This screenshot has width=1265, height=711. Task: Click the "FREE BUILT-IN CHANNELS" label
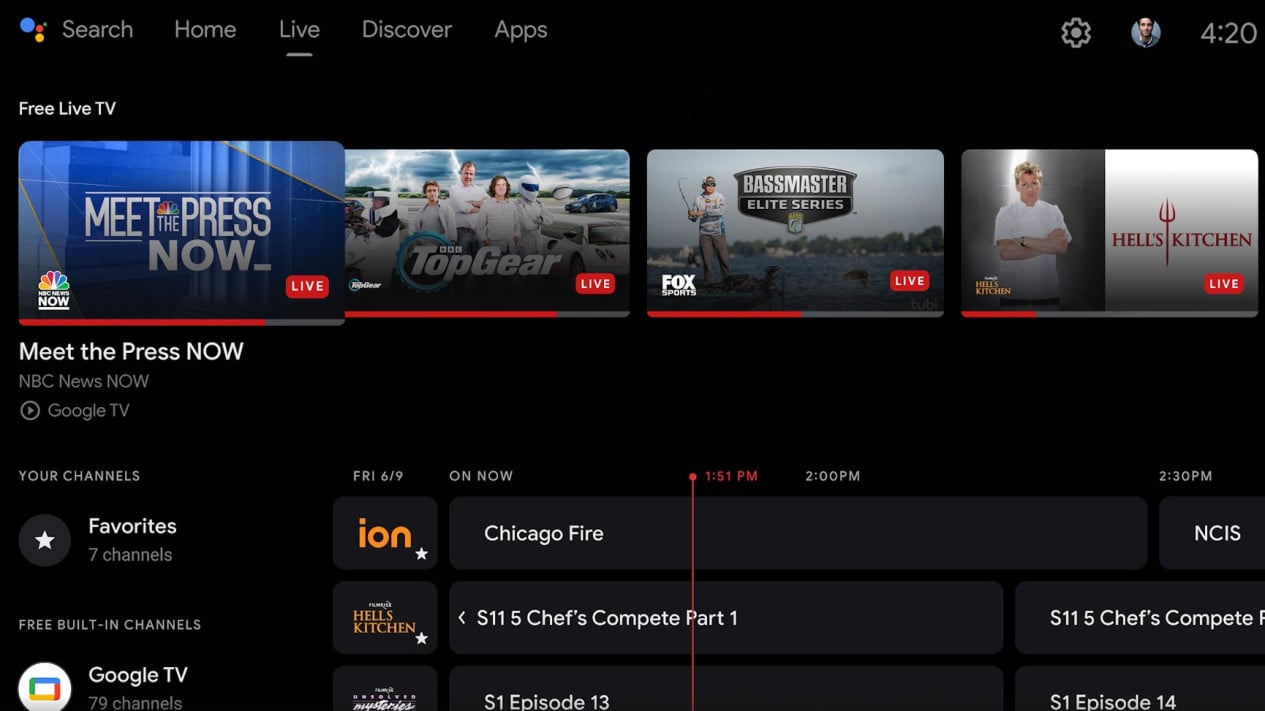(110, 625)
